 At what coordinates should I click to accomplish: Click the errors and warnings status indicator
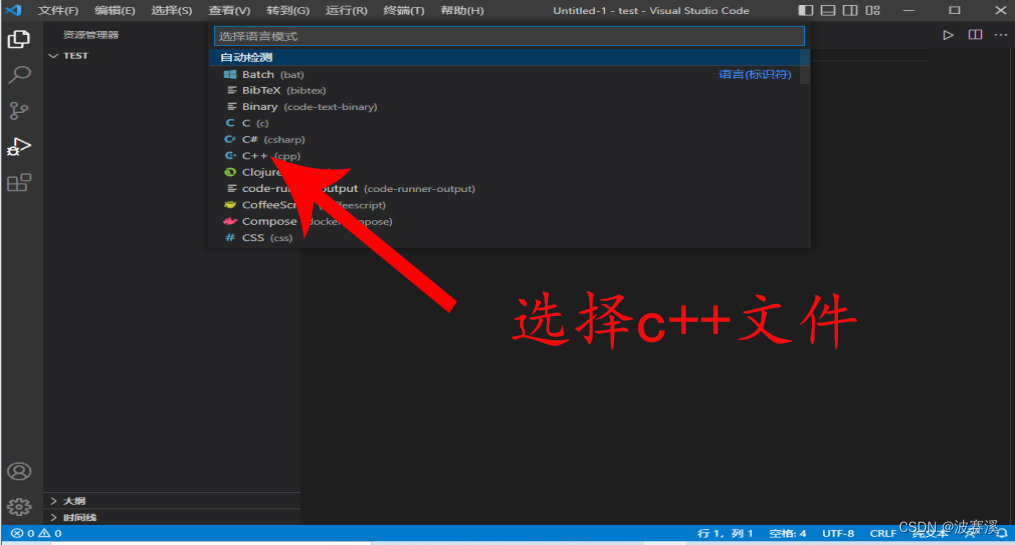pos(36,533)
